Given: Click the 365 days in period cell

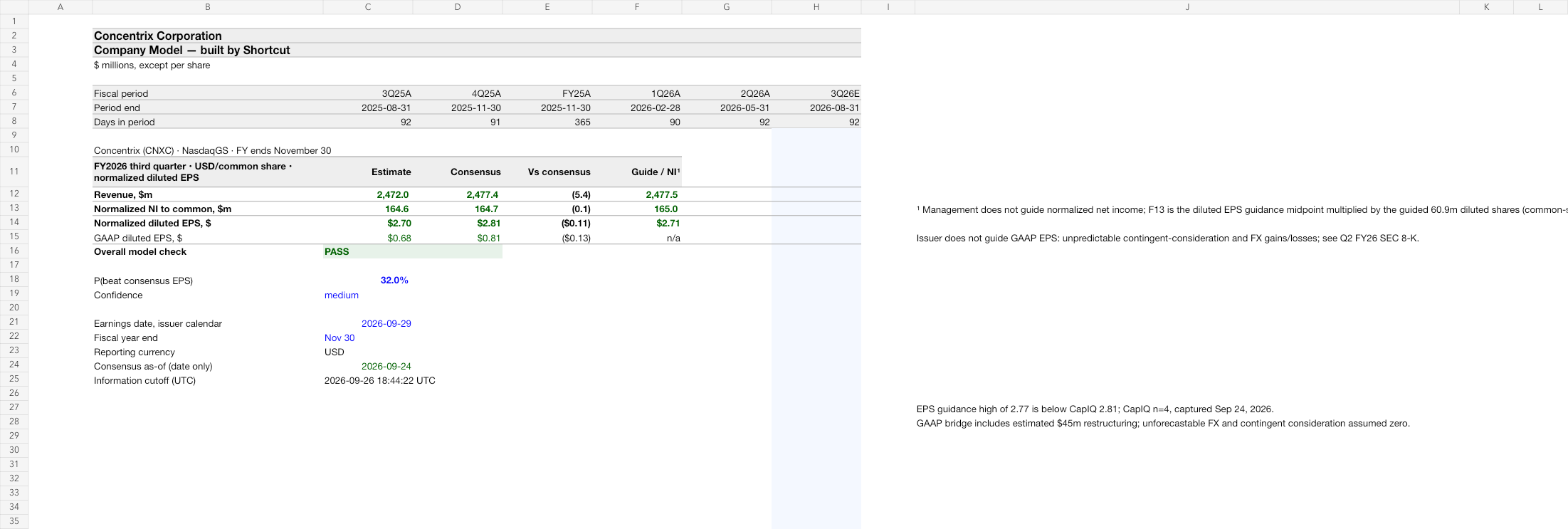Looking at the screenshot, I should click(x=547, y=122).
